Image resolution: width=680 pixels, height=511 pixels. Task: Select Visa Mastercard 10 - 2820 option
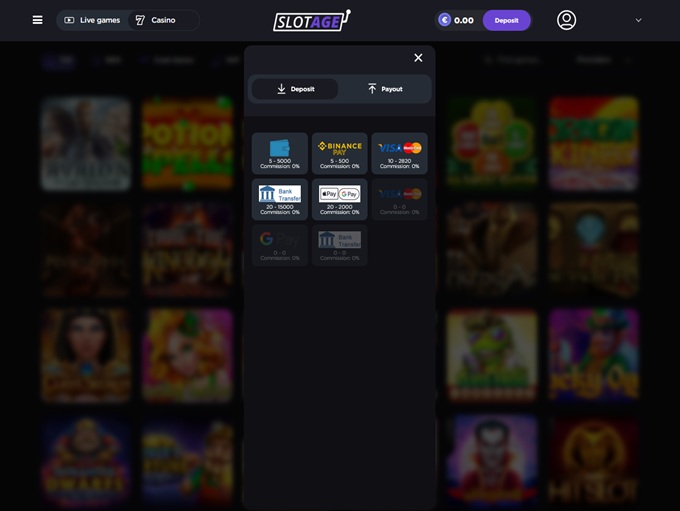tap(399, 153)
